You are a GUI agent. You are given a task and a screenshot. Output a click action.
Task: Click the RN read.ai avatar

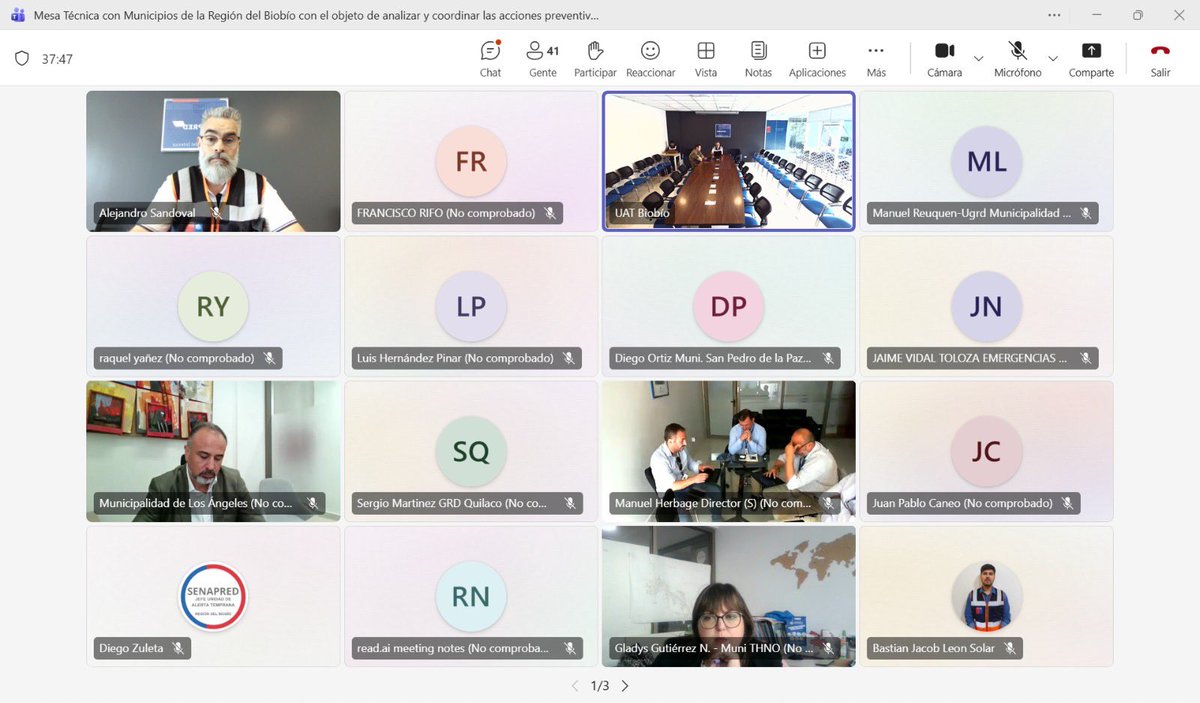[471, 596]
